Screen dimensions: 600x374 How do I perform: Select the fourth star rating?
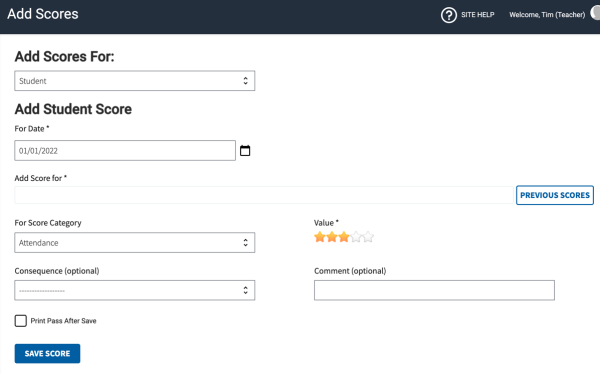point(356,237)
